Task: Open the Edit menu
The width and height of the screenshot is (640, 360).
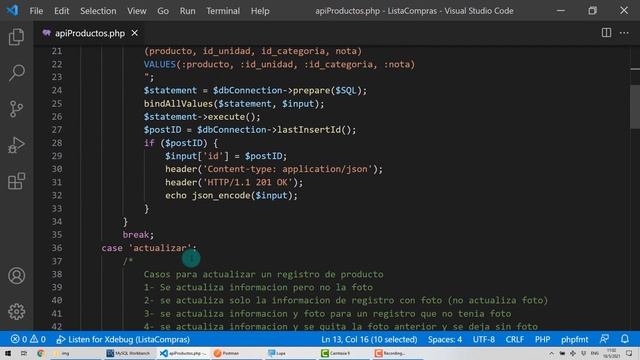Action: 62,11
